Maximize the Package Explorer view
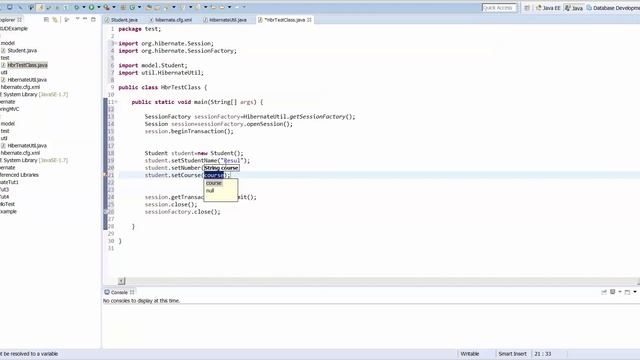Viewport: 640px width, 360px height. point(93,19)
